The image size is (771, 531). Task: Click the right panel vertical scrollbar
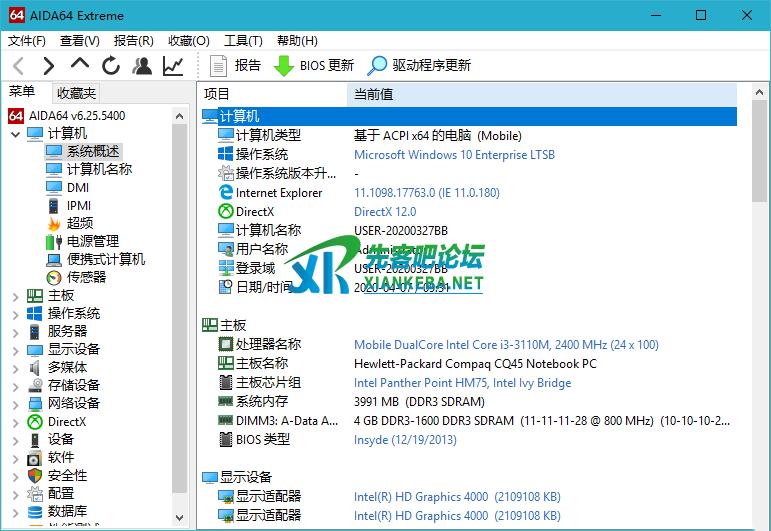(759, 300)
